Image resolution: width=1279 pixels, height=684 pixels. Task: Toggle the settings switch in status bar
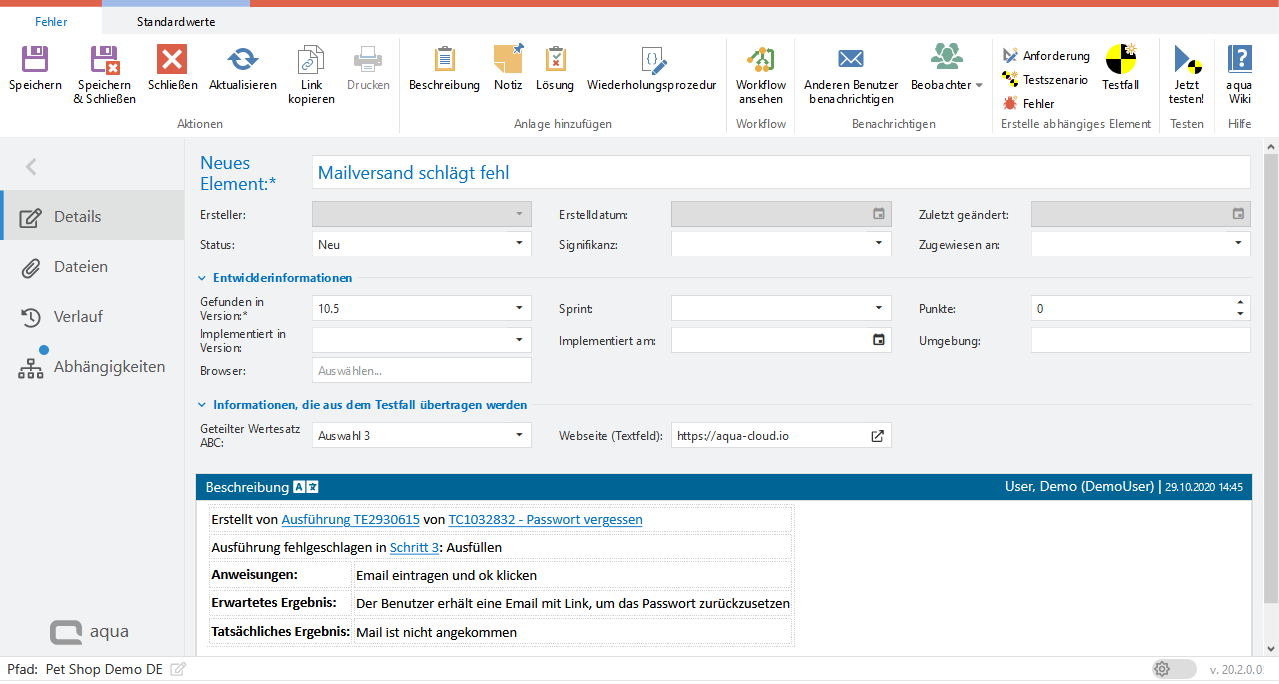click(1173, 669)
